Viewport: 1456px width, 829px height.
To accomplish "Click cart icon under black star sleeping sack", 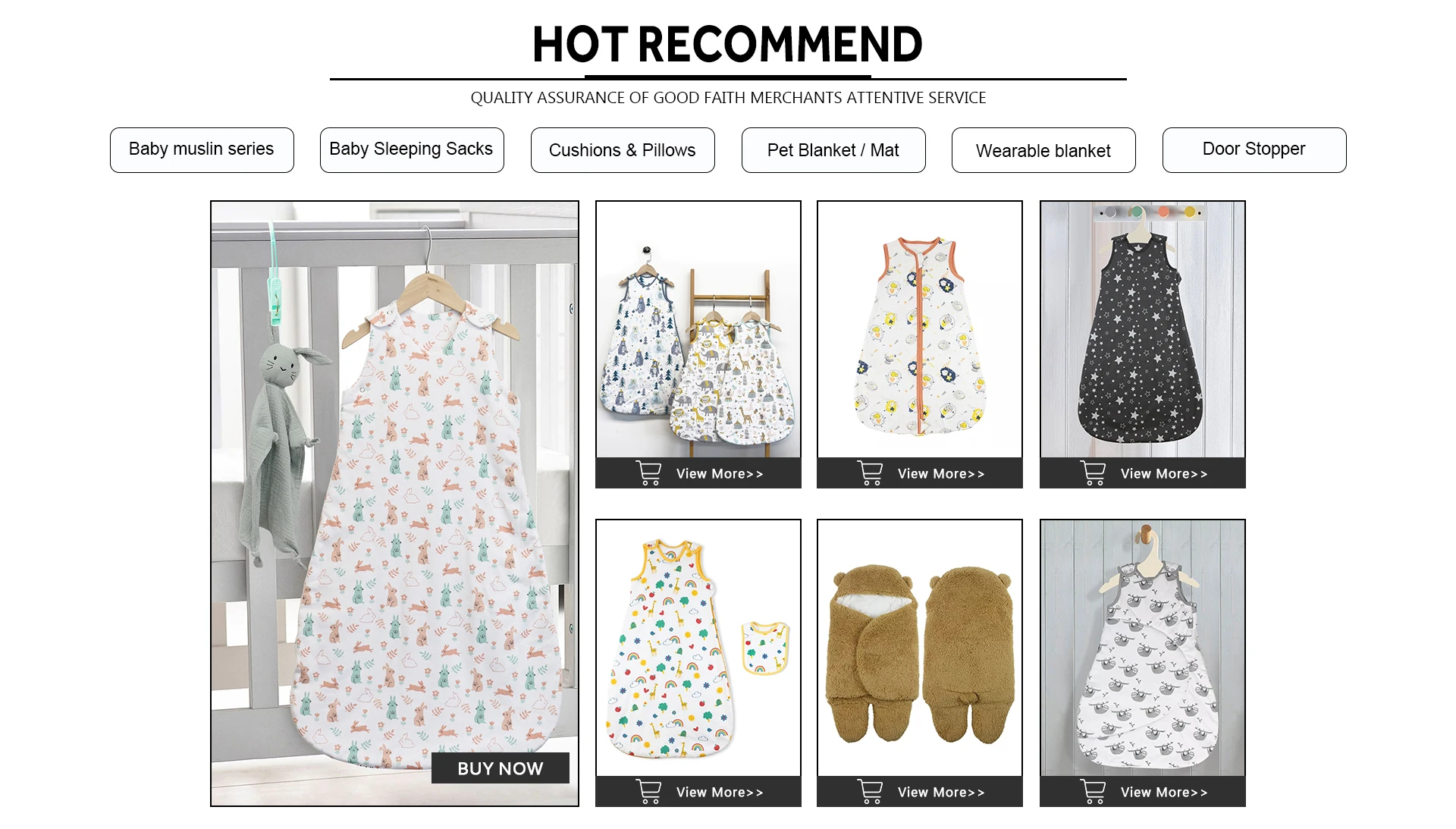I will coord(1094,473).
